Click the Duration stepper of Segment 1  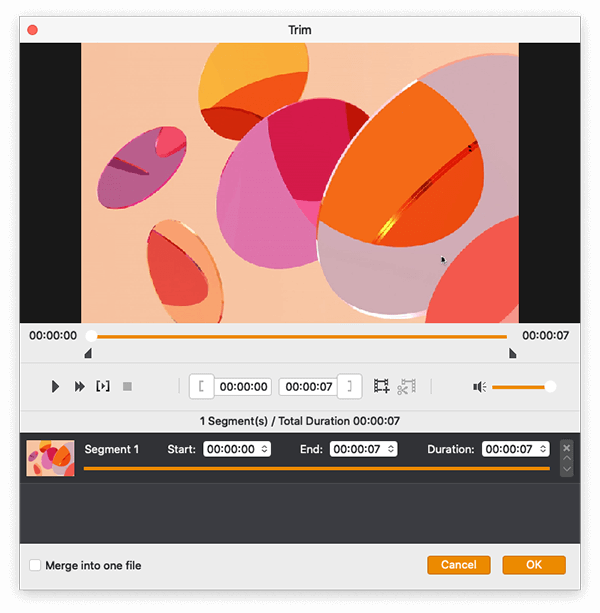click(x=543, y=449)
